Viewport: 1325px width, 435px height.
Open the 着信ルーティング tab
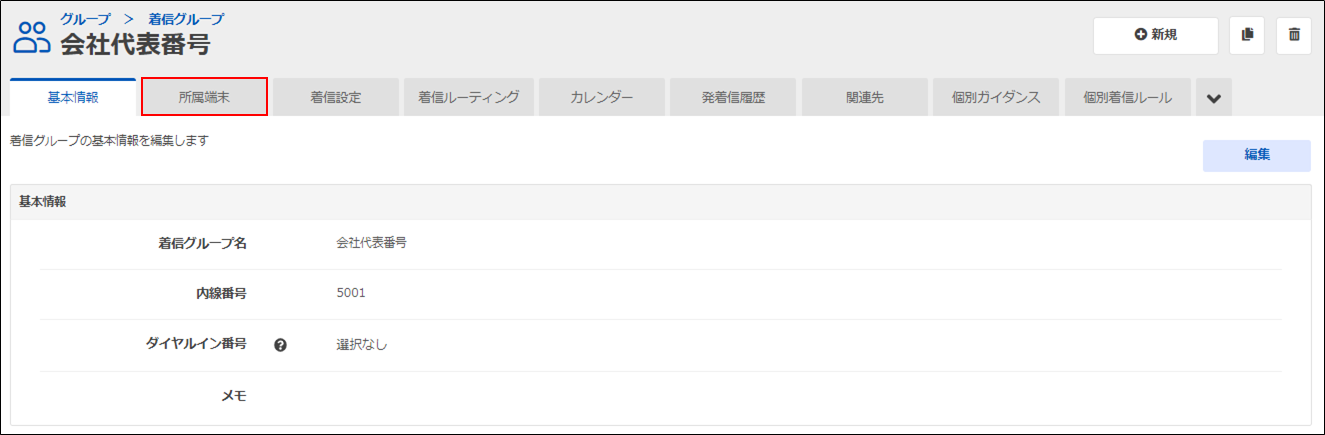click(x=468, y=98)
